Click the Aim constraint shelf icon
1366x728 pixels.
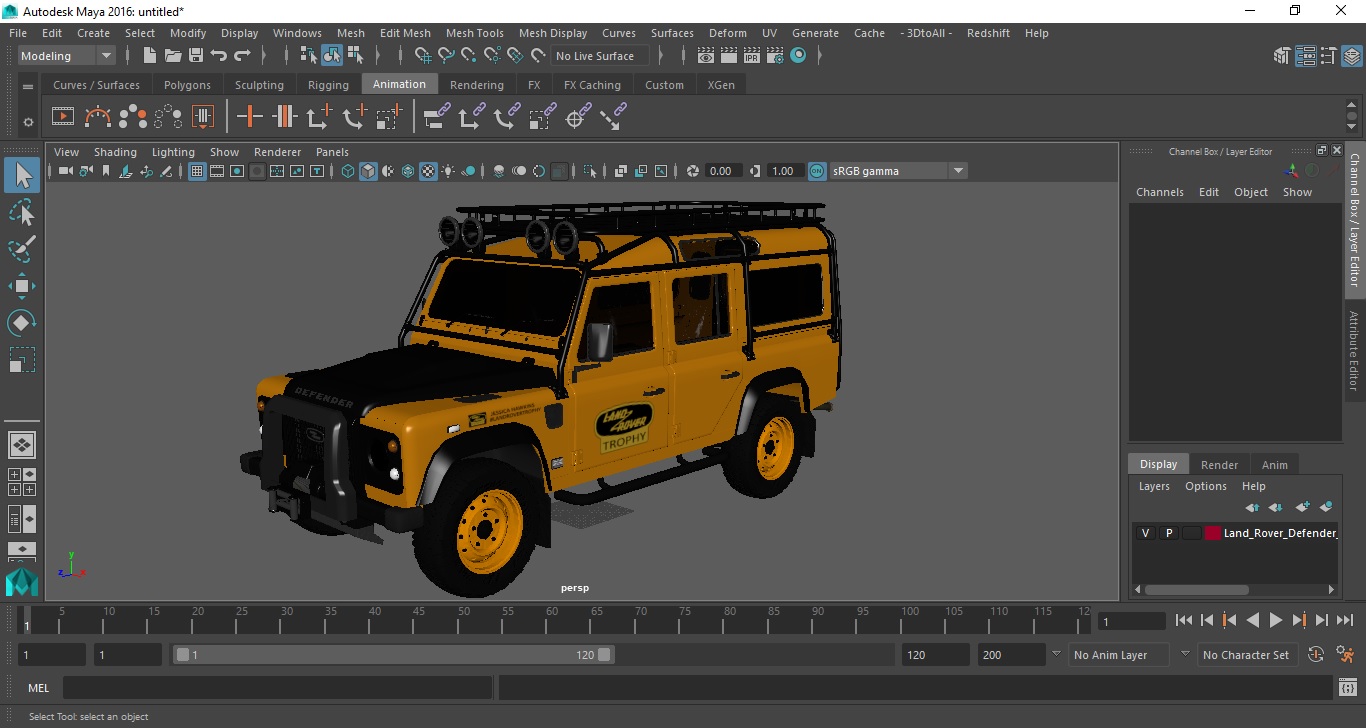[576, 117]
